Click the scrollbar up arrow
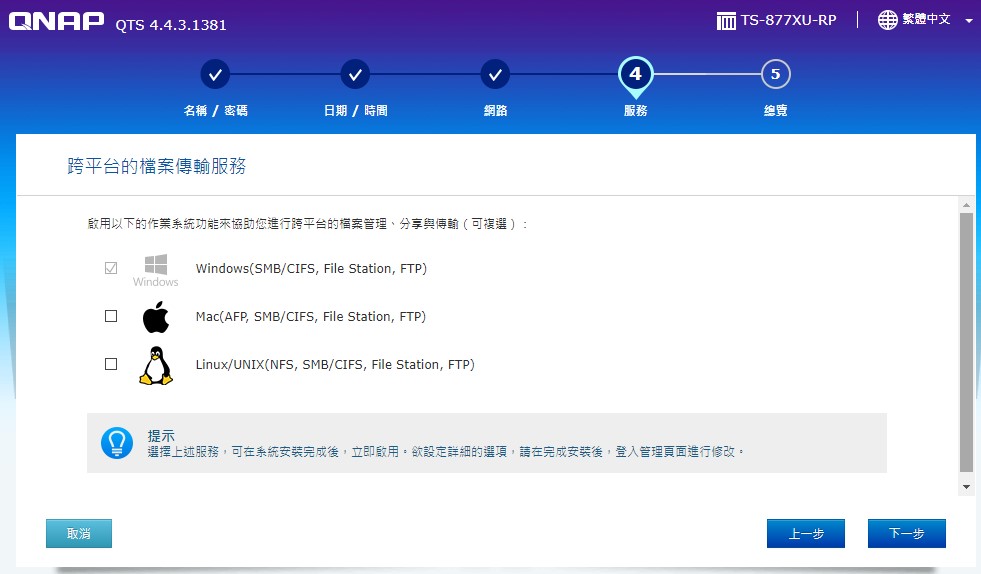Image resolution: width=981 pixels, height=574 pixels. pyautogui.click(x=966, y=203)
